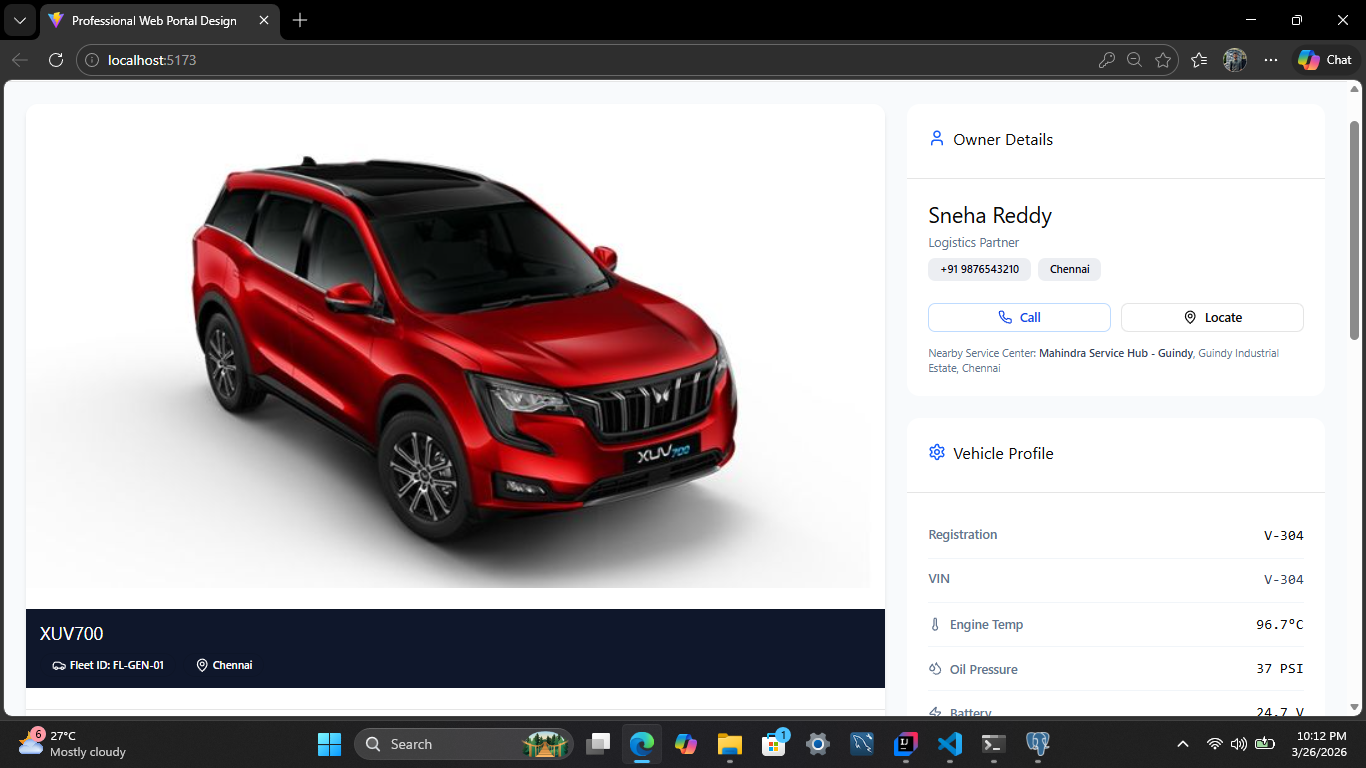Open the tab search dropdown arrow
This screenshot has height=768, width=1366.
(x=19, y=20)
